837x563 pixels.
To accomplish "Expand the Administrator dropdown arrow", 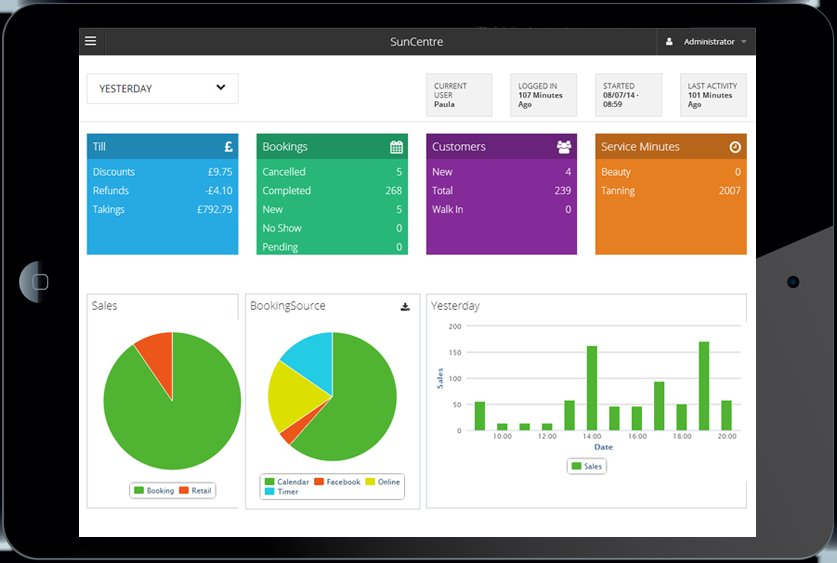I will pos(744,42).
